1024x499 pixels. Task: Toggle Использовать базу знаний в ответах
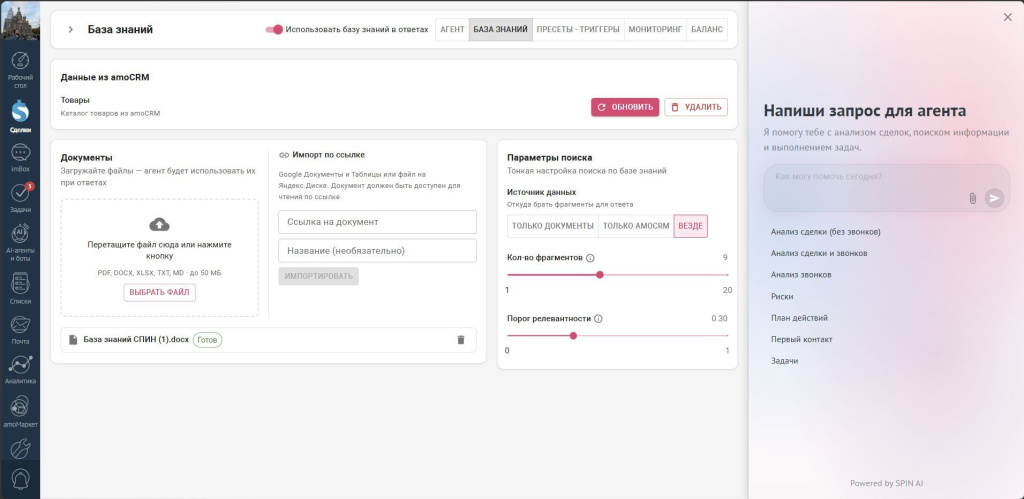274,29
